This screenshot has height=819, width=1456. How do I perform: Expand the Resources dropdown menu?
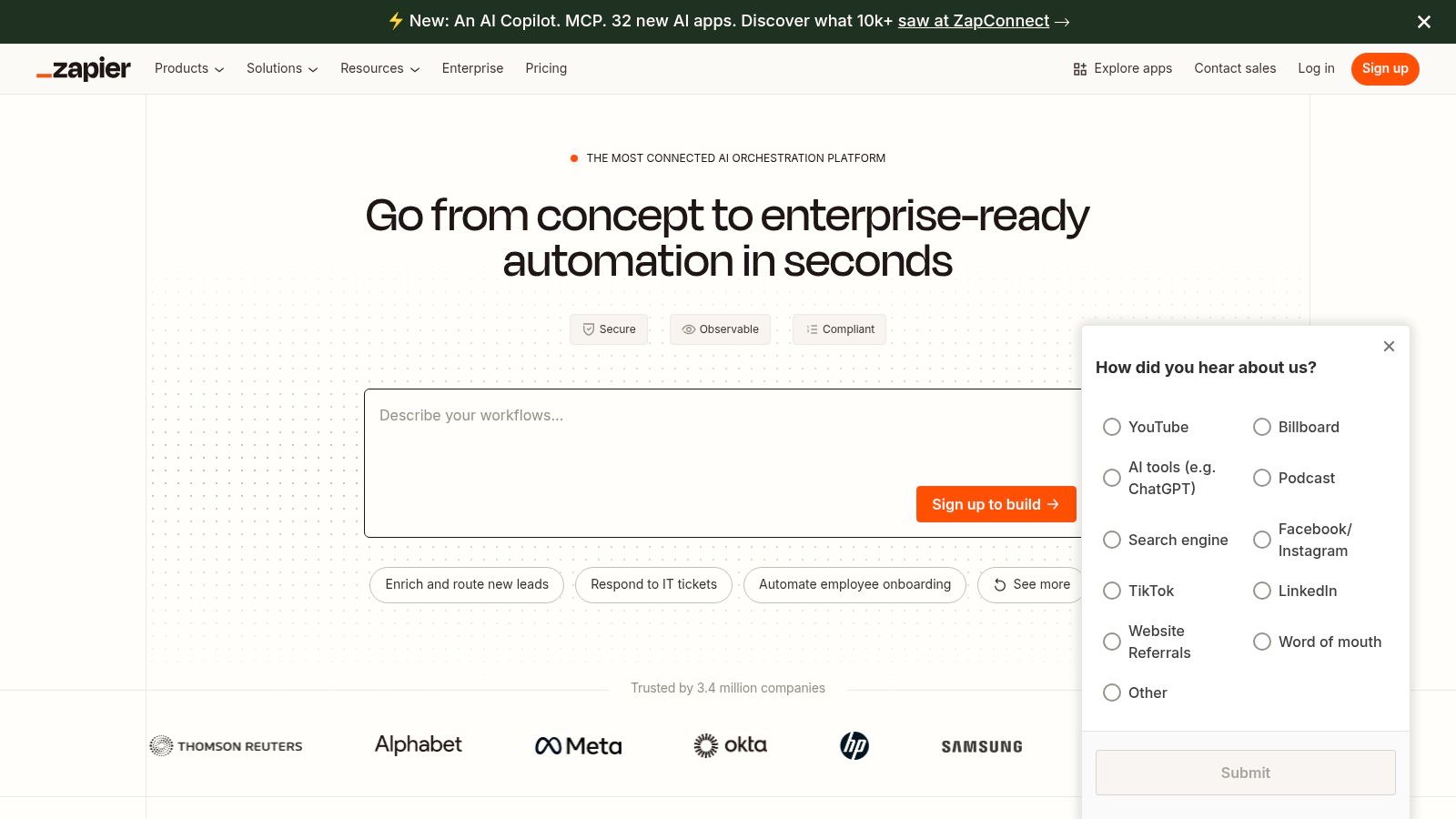[x=380, y=69]
